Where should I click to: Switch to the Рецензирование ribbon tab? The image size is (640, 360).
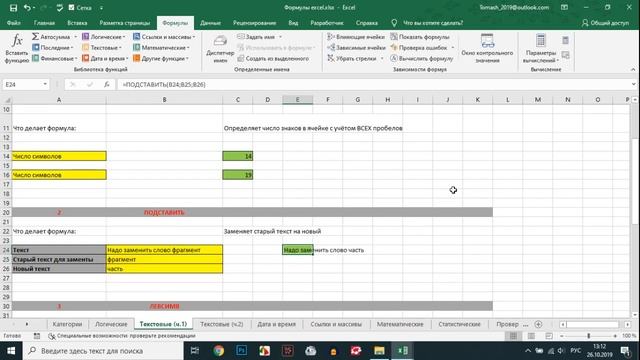(254, 23)
